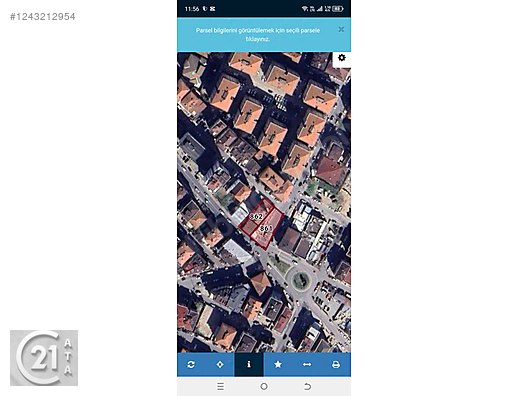Click the Century 21 ATA logo
This screenshot has height=396, width=528.
tap(44, 358)
